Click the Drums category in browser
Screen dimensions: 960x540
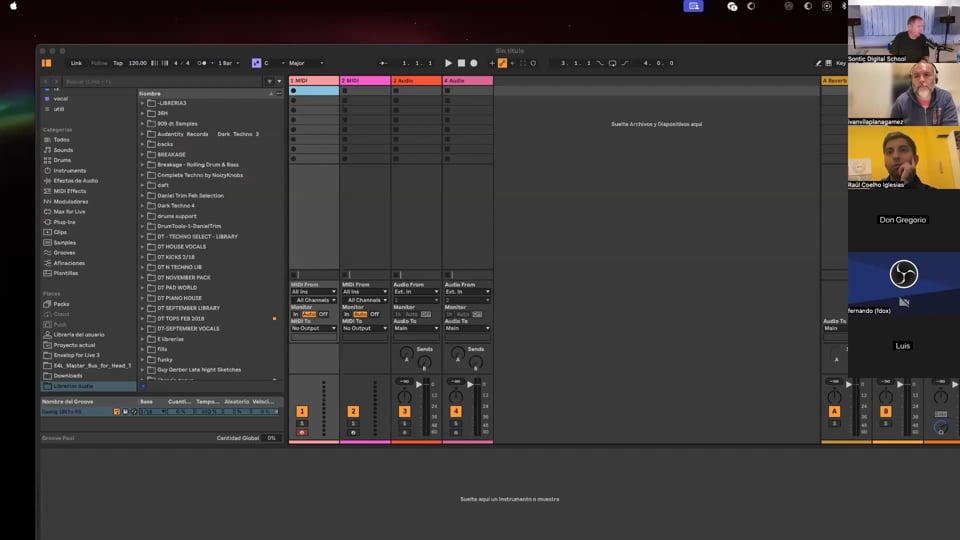tap(62, 160)
